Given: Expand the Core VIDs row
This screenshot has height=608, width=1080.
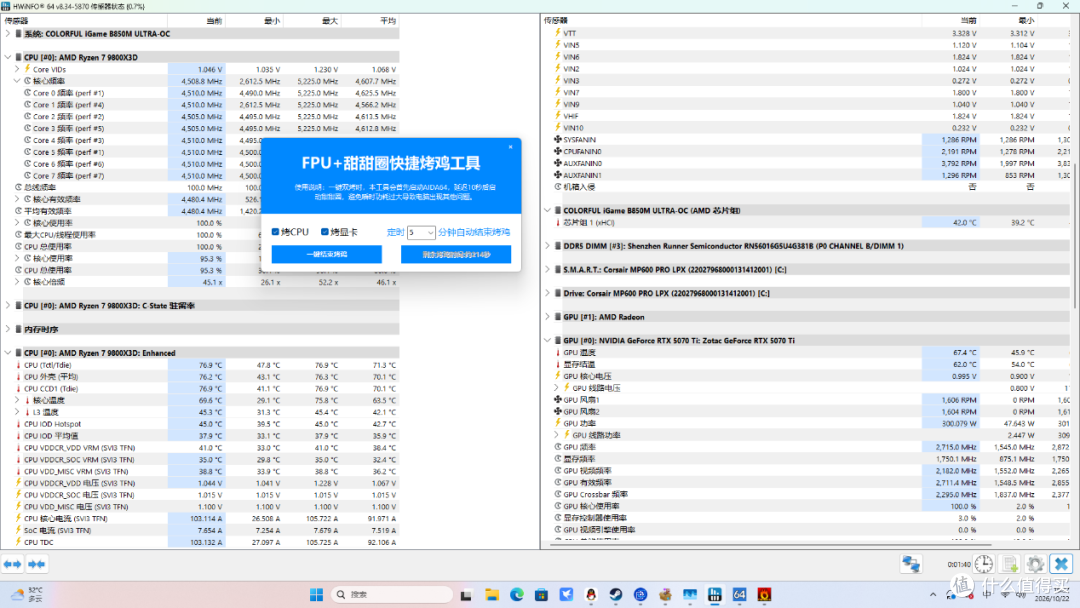Looking at the screenshot, I should (x=17, y=69).
